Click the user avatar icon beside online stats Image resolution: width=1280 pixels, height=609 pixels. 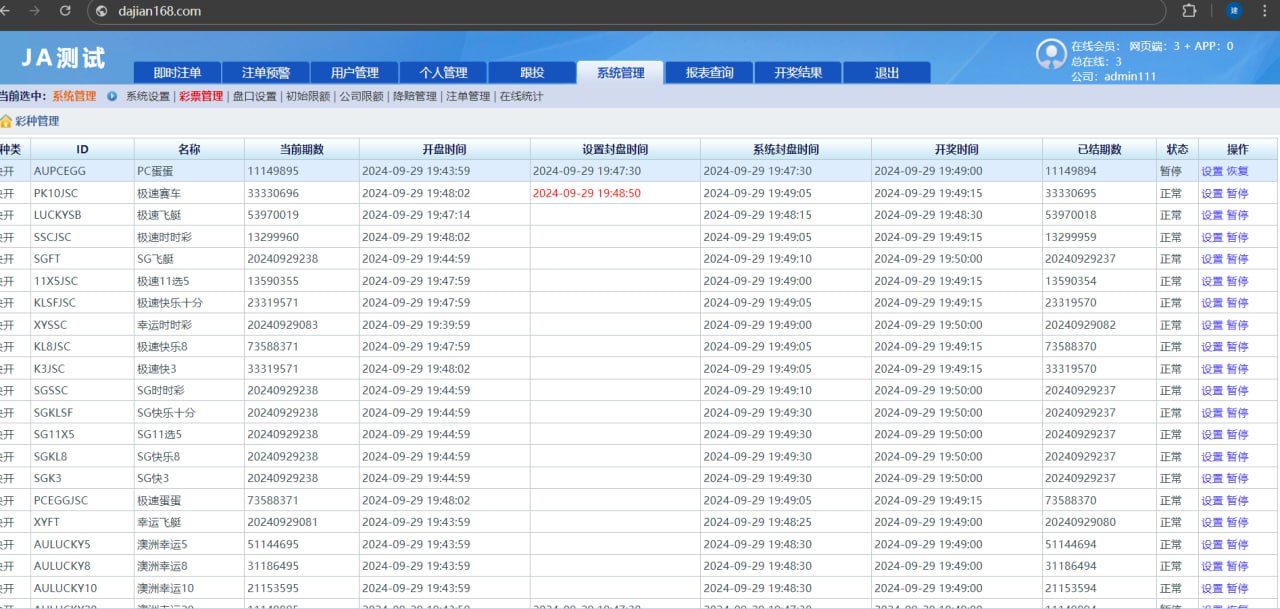[x=1051, y=55]
